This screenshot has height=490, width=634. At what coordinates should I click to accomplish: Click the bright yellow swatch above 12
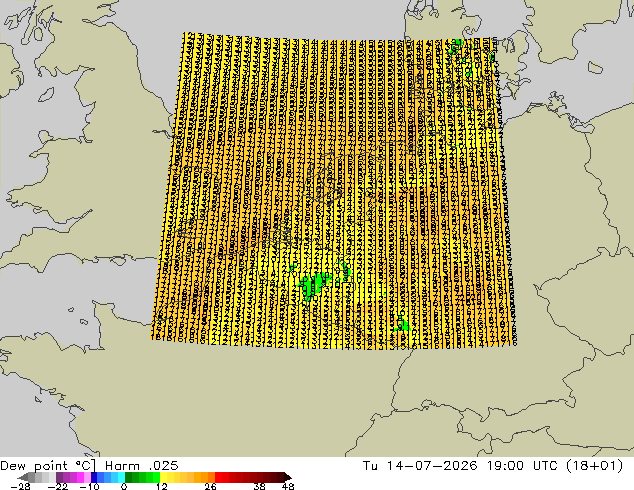[163, 477]
